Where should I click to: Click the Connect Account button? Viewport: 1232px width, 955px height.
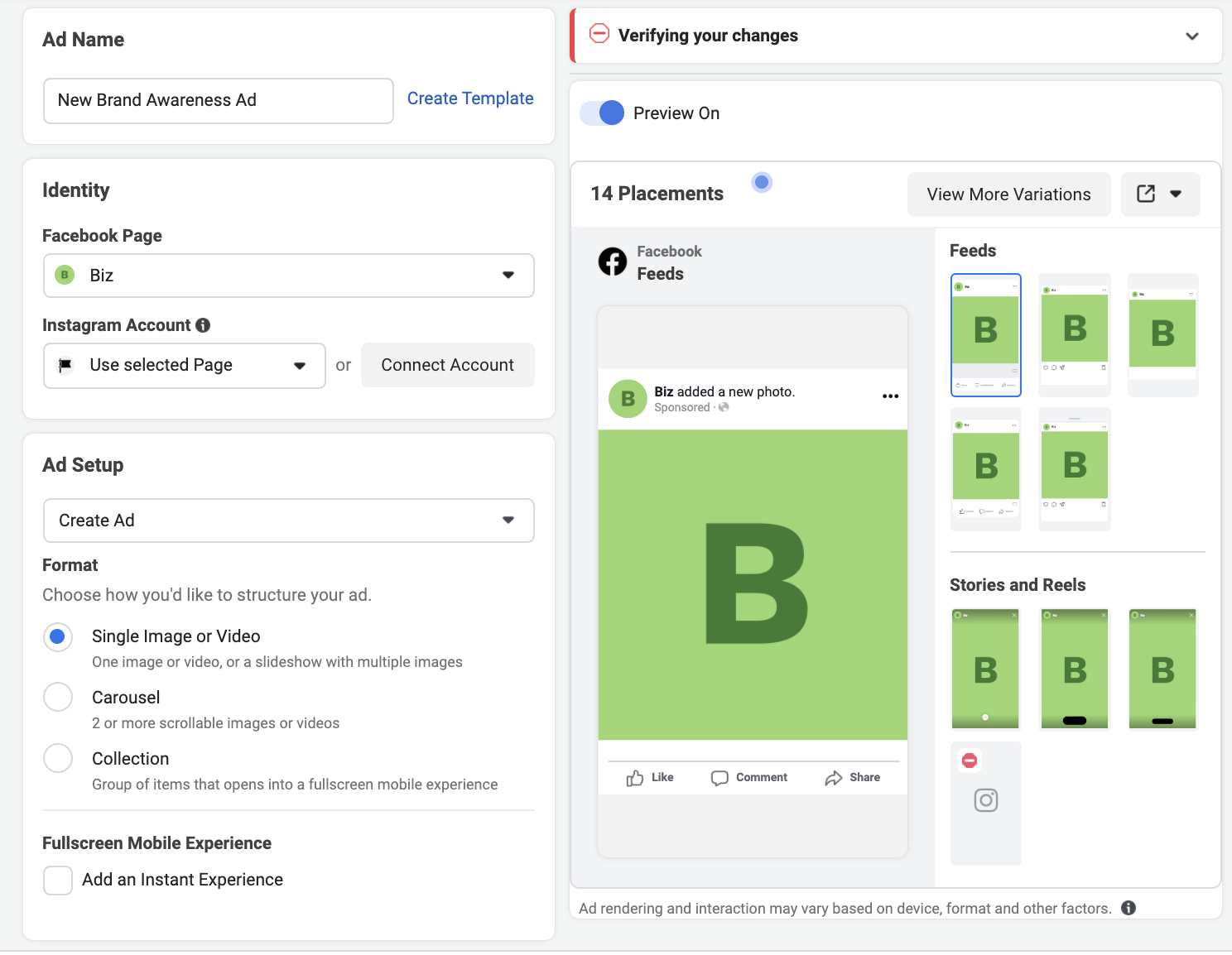pos(447,365)
